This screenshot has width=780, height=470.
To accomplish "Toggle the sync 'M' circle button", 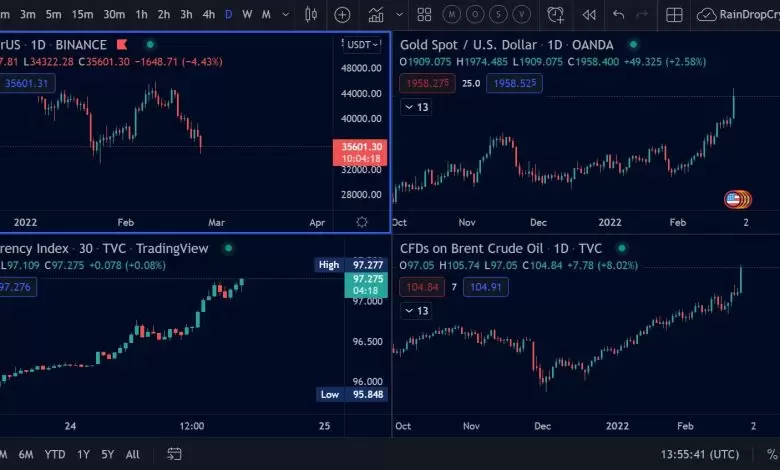I will tap(452, 15).
